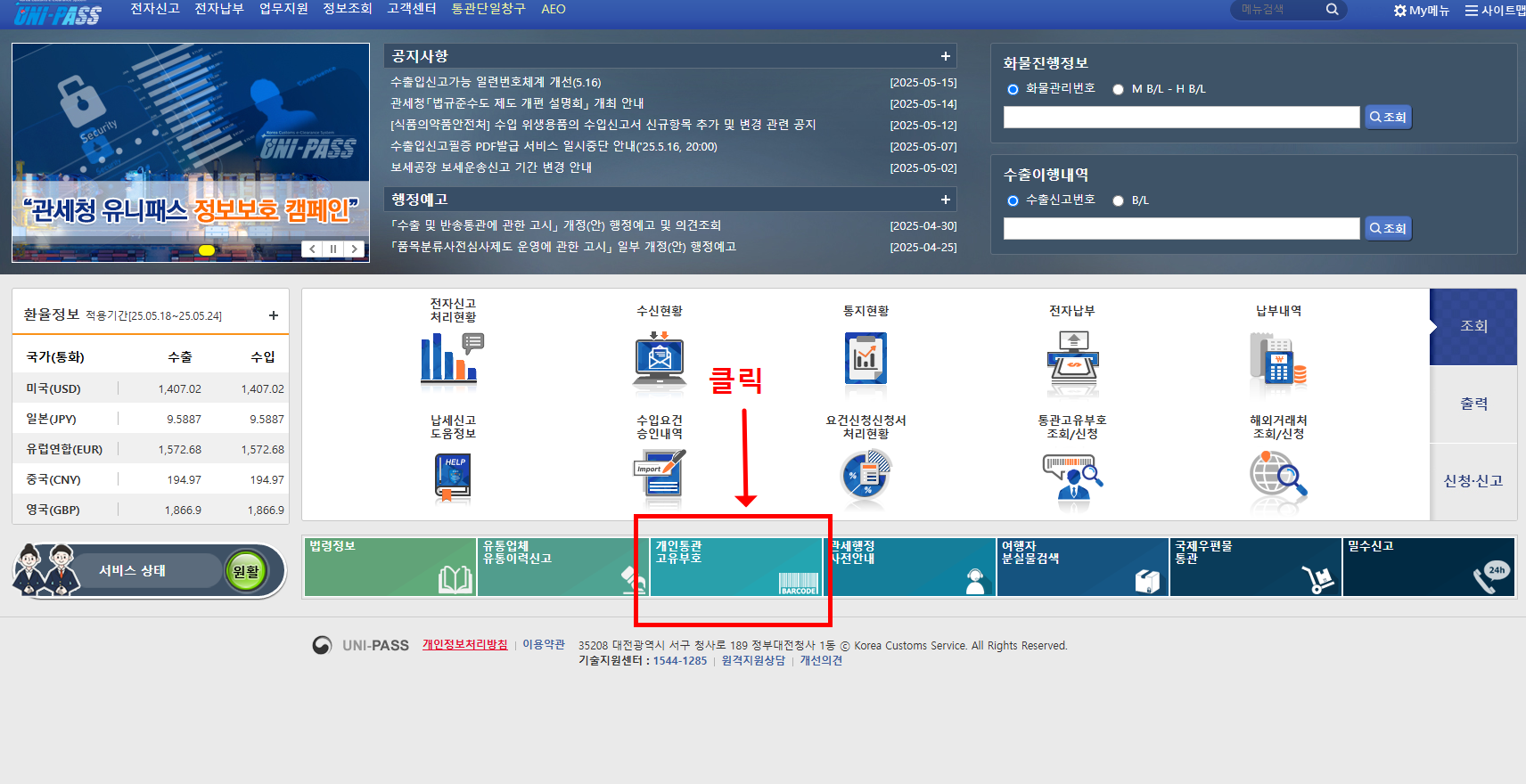Viewport: 1526px width, 784px height.
Task: Open the 통관단일창구 top menu
Action: (488, 9)
